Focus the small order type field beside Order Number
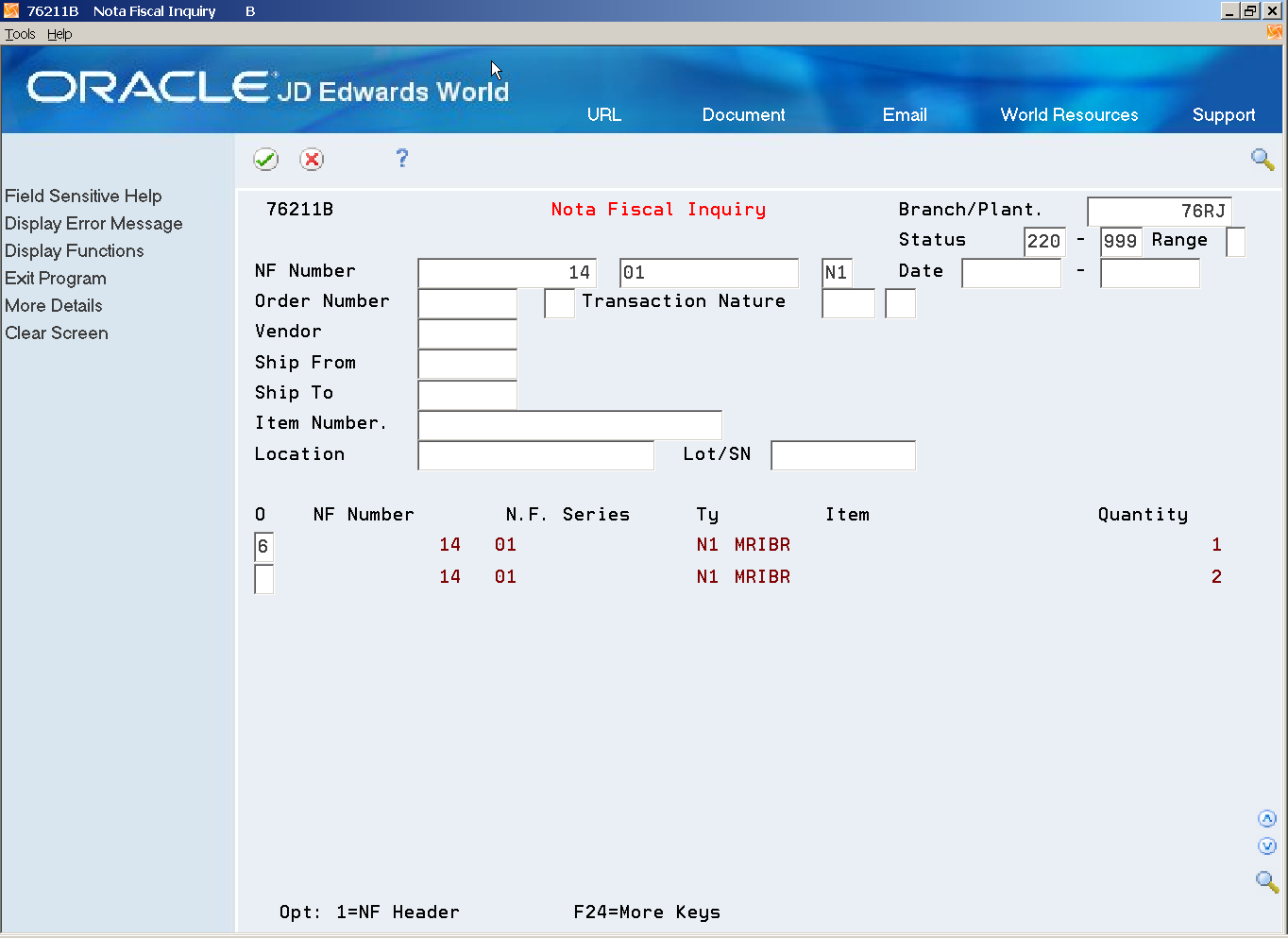The width and height of the screenshot is (1288, 938). tap(560, 303)
